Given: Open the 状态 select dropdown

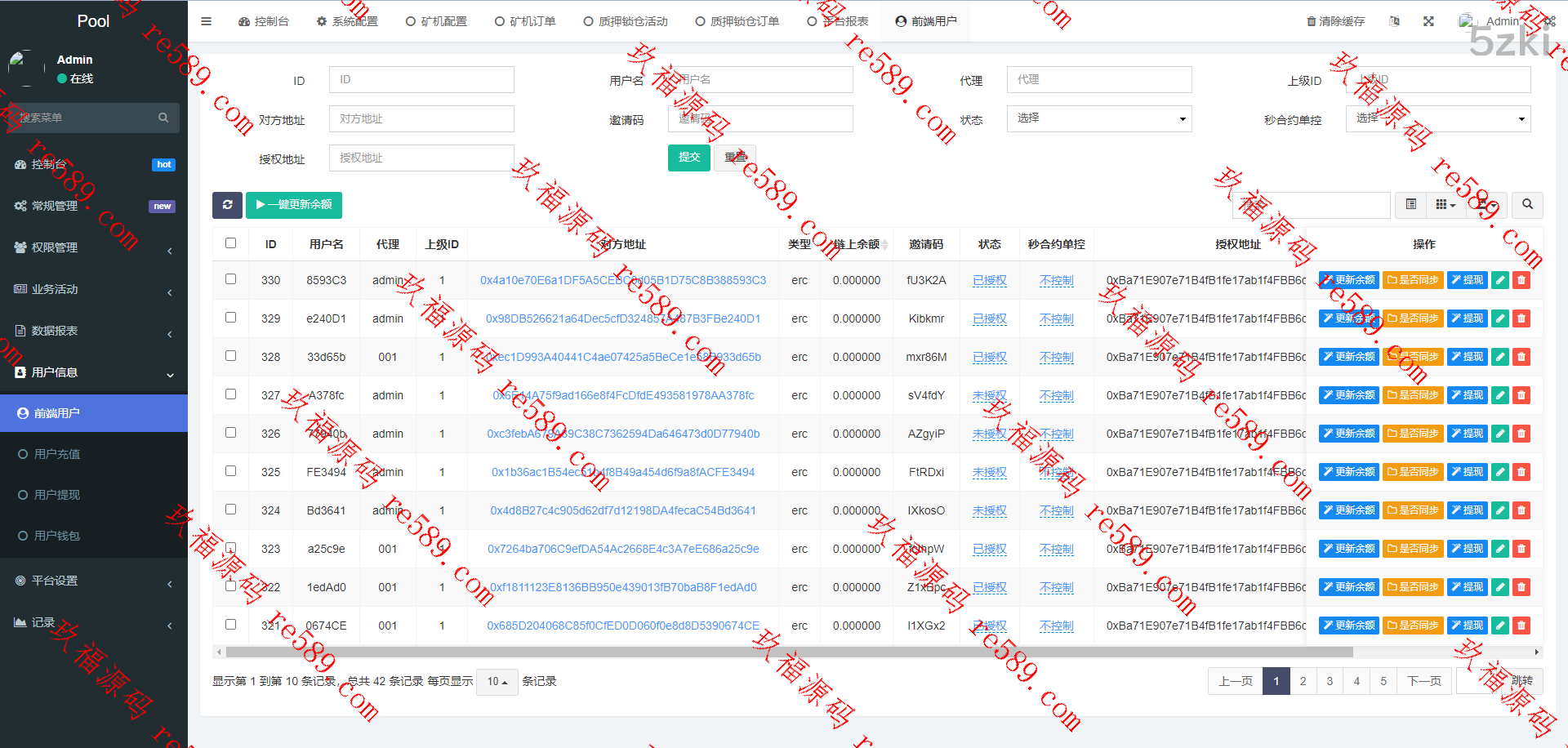Looking at the screenshot, I should click(x=1098, y=118).
